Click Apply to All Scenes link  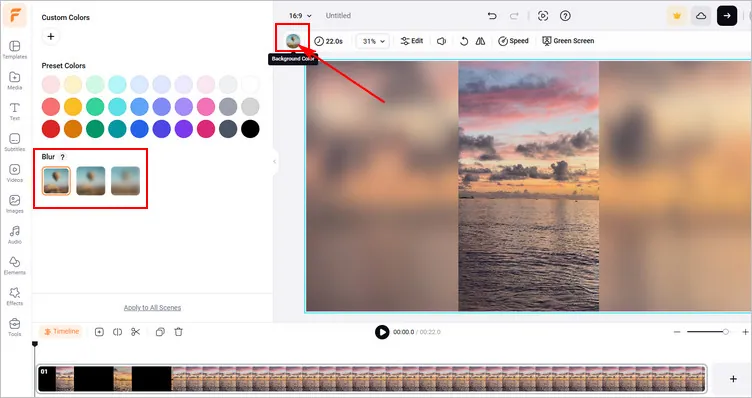coord(153,308)
